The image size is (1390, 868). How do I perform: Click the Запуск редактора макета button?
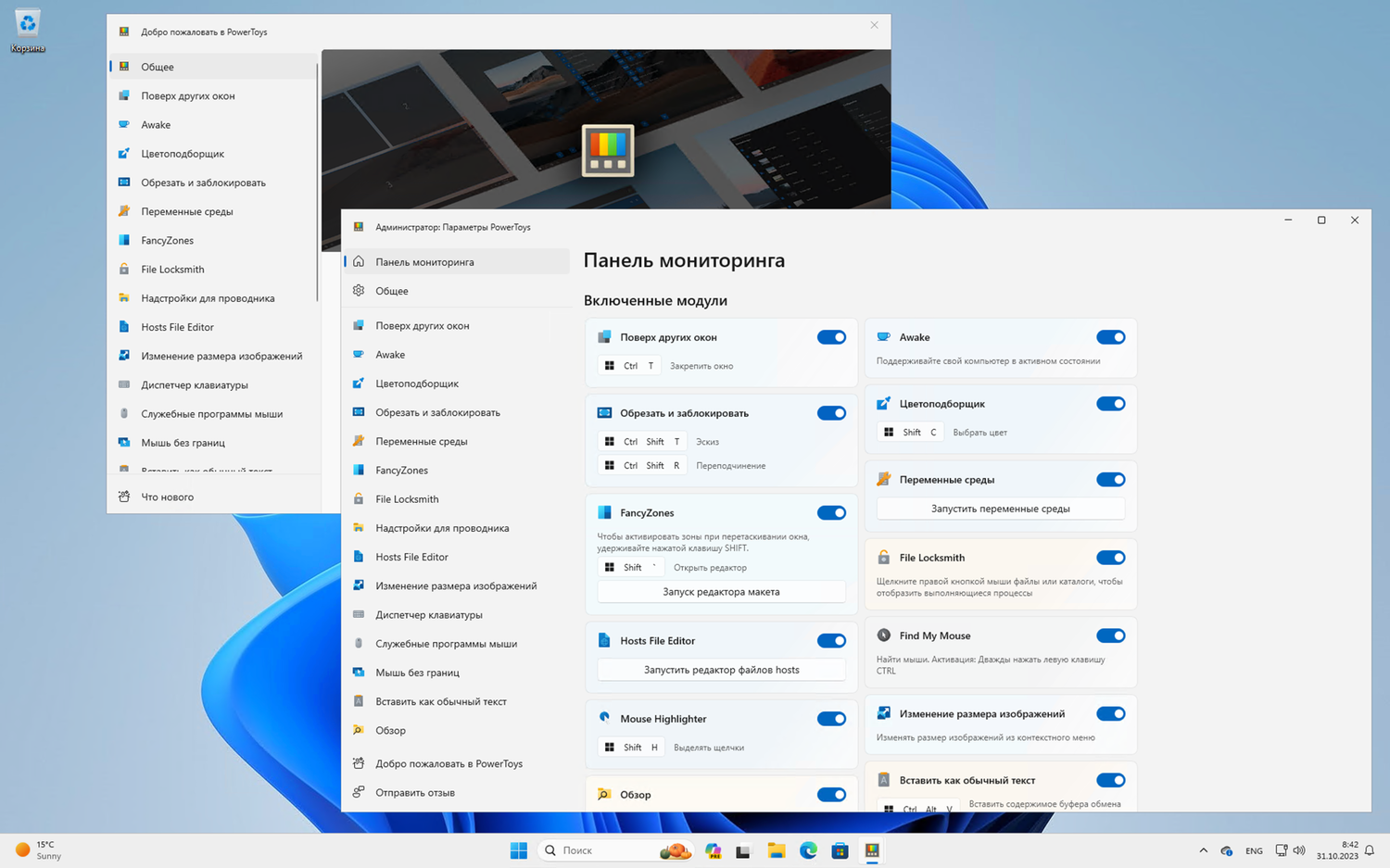(721, 592)
